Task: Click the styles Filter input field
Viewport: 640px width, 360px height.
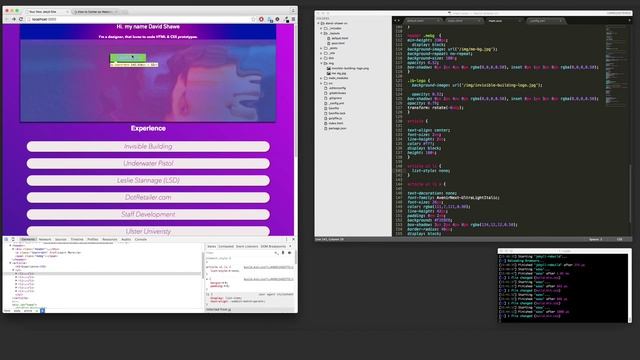Action: point(239,253)
